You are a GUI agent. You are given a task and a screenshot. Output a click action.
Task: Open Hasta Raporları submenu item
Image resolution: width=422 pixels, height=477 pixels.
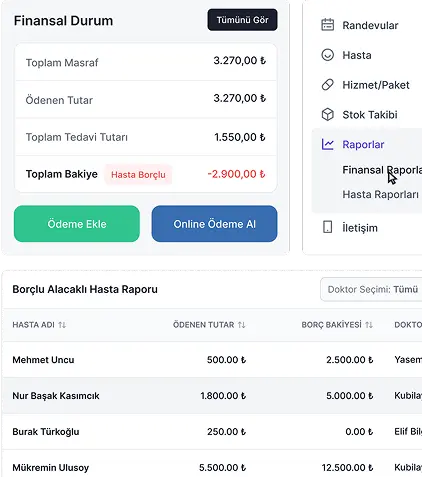point(380,194)
